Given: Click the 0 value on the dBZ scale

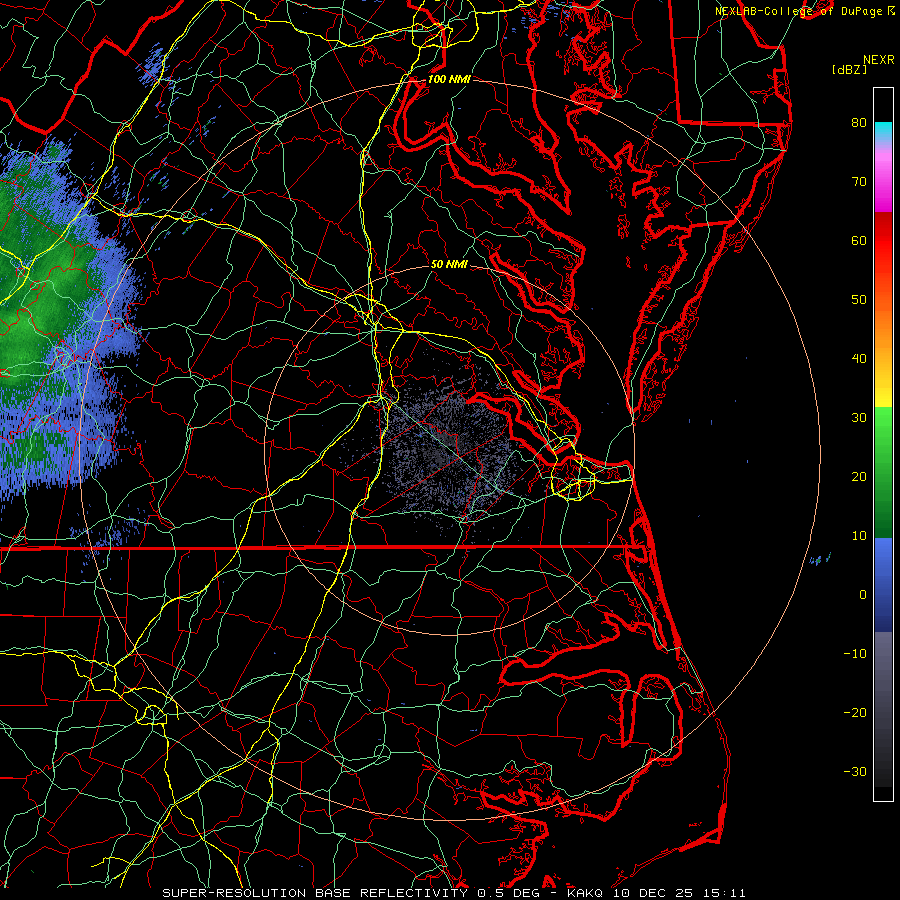Looking at the screenshot, I should tap(863, 595).
